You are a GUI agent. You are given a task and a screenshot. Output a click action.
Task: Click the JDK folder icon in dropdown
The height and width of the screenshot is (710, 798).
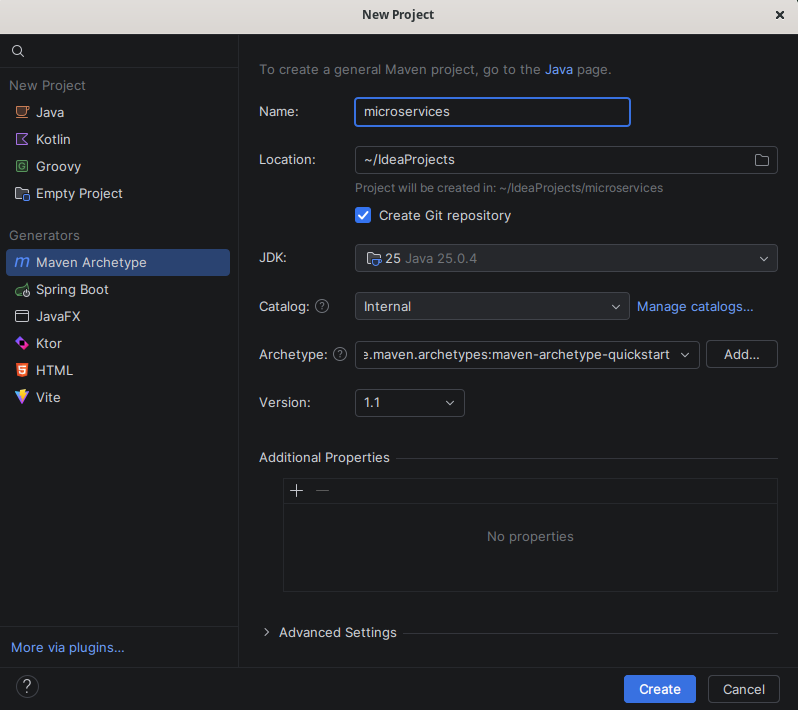click(374, 259)
